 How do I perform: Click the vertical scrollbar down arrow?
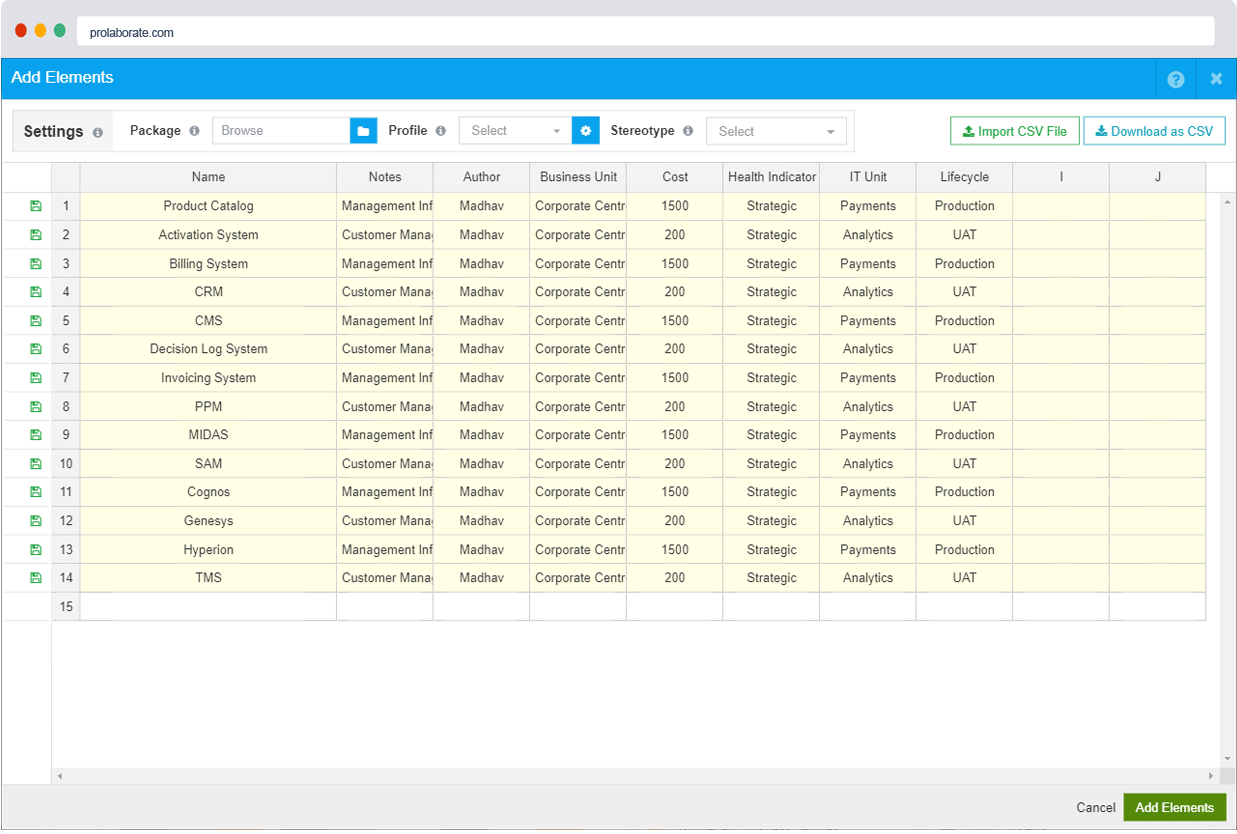[1228, 760]
